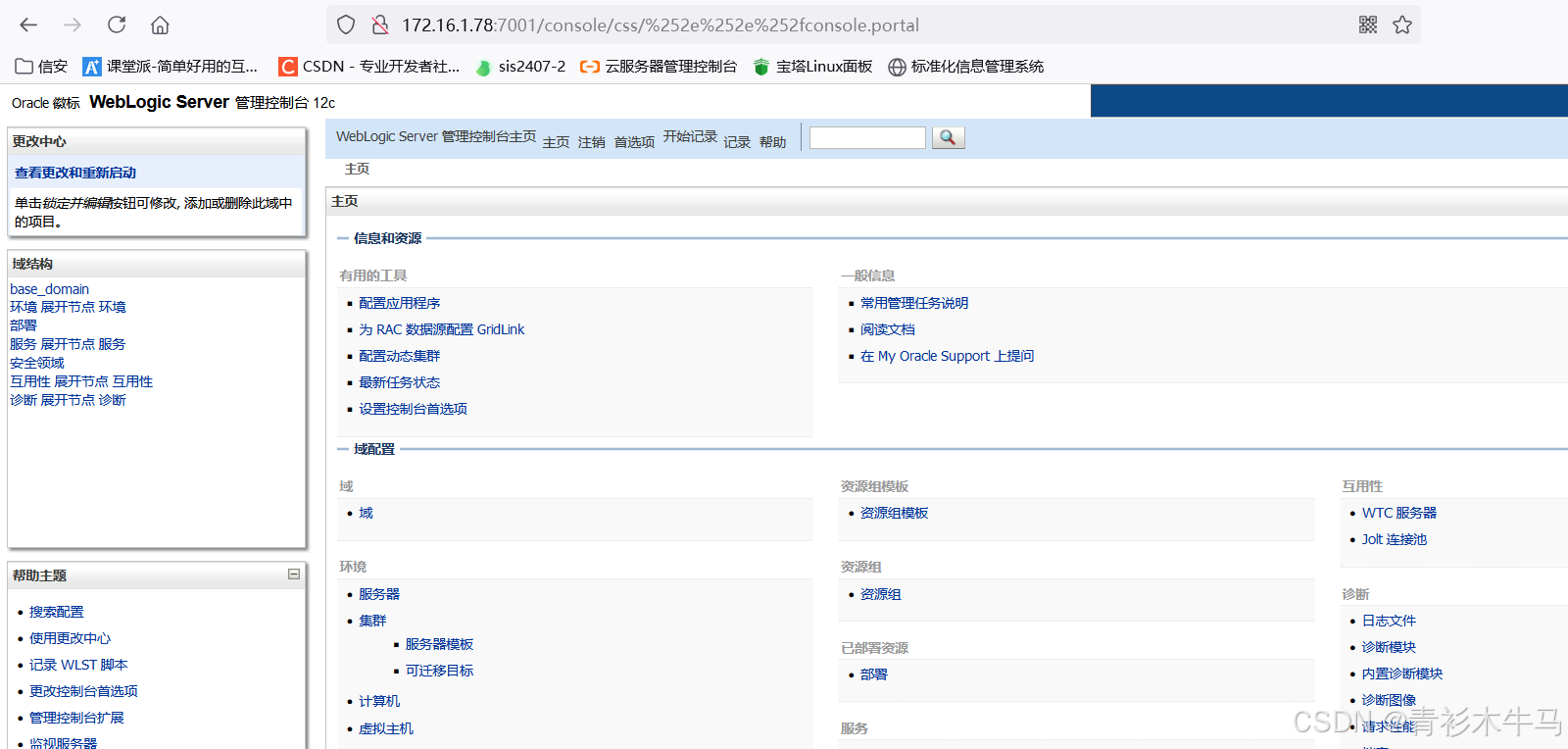Select base_domain in domain tree

point(49,289)
